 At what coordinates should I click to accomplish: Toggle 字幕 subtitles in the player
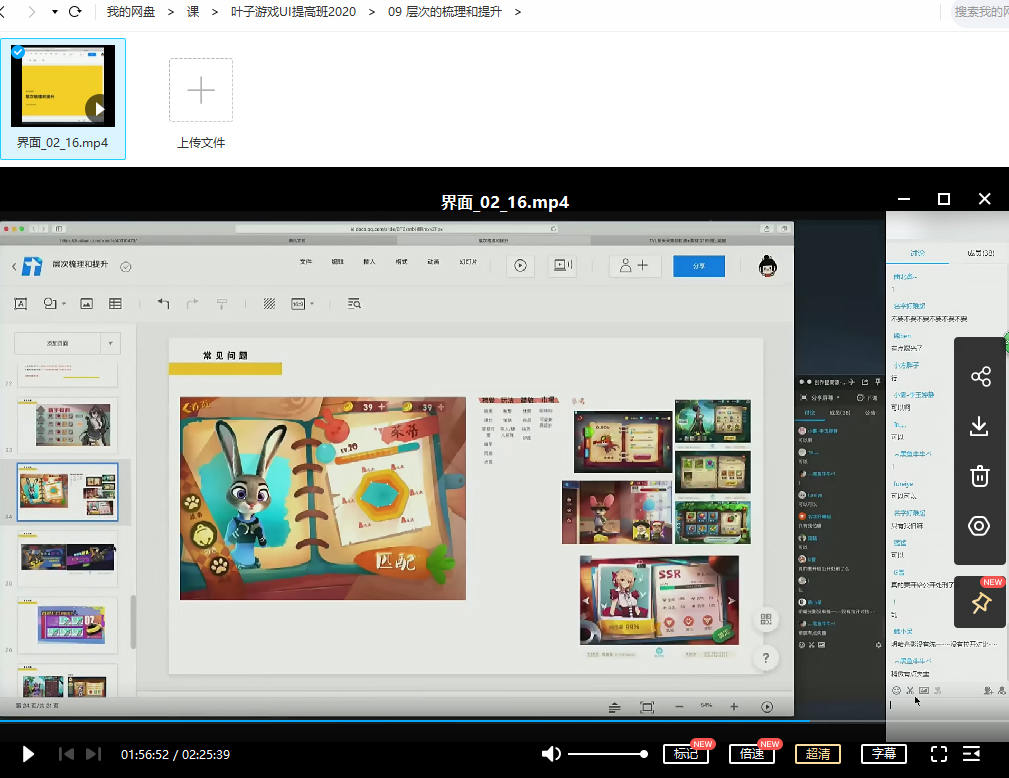(883, 754)
